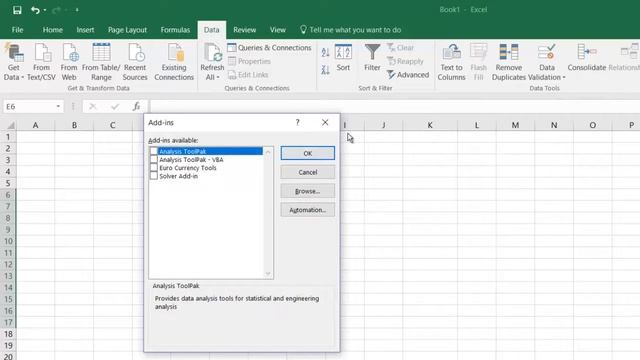
Task: Click the Automation... button
Action: tap(308, 210)
